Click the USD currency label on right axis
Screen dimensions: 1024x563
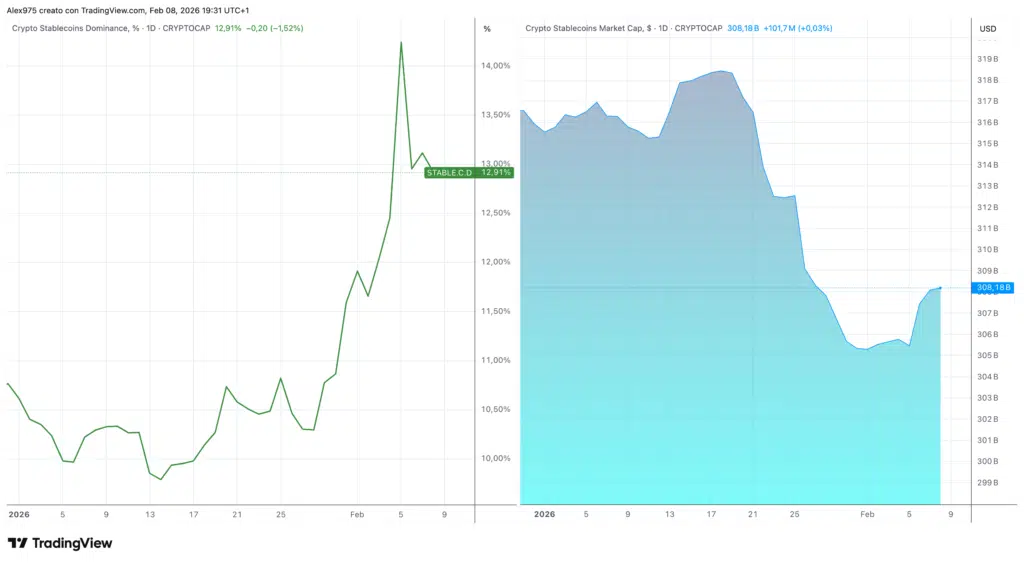point(987,28)
